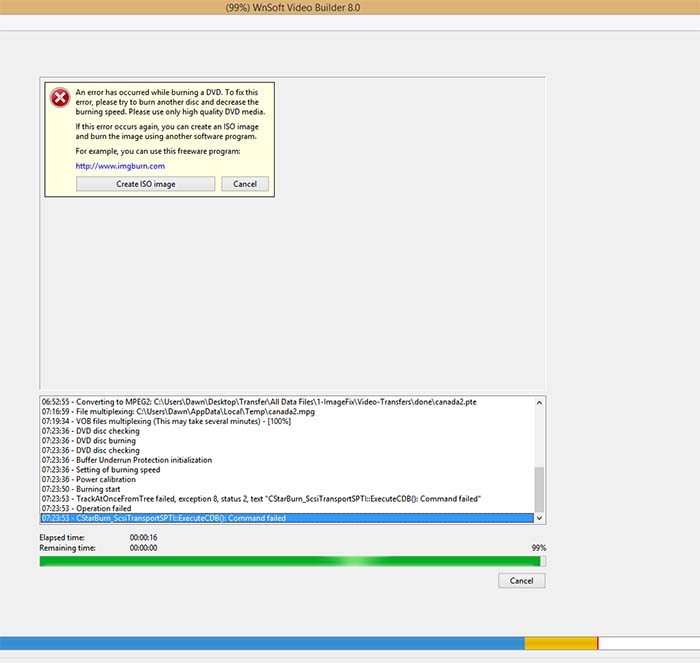Click Cancel button below the progress bar
The image size is (700, 663).
521,581
